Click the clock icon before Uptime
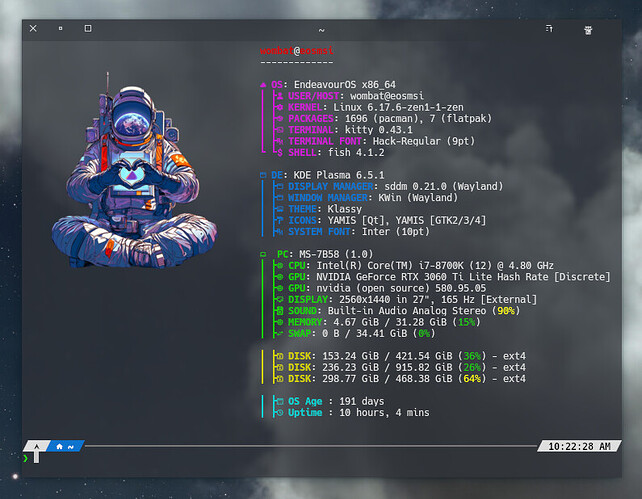Image resolution: width=642 pixels, height=499 pixels. pyautogui.click(x=280, y=413)
